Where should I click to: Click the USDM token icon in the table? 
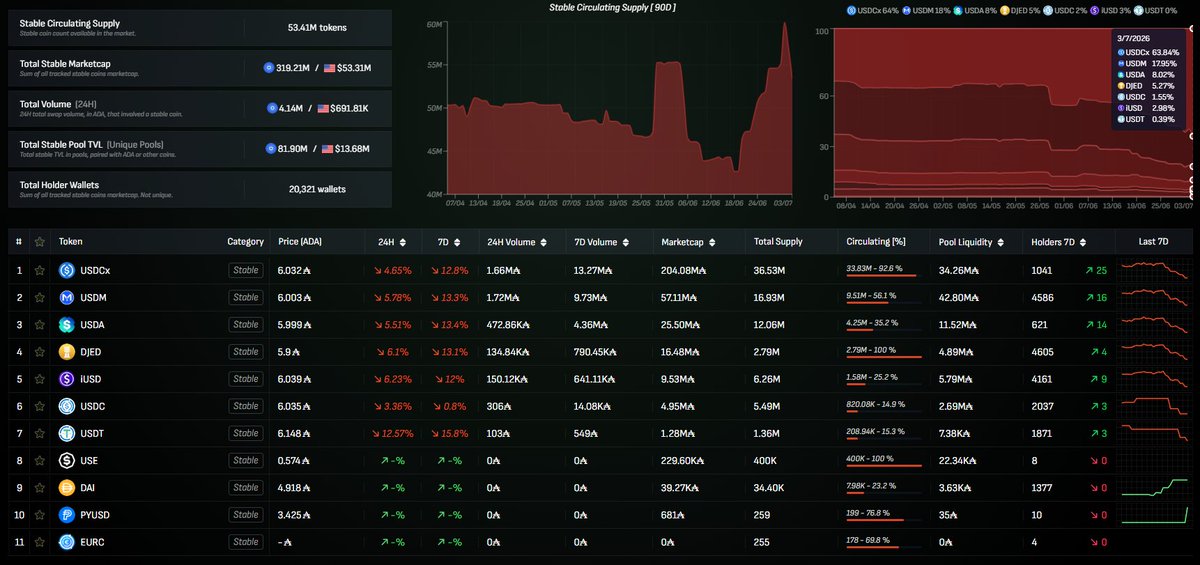[67, 297]
